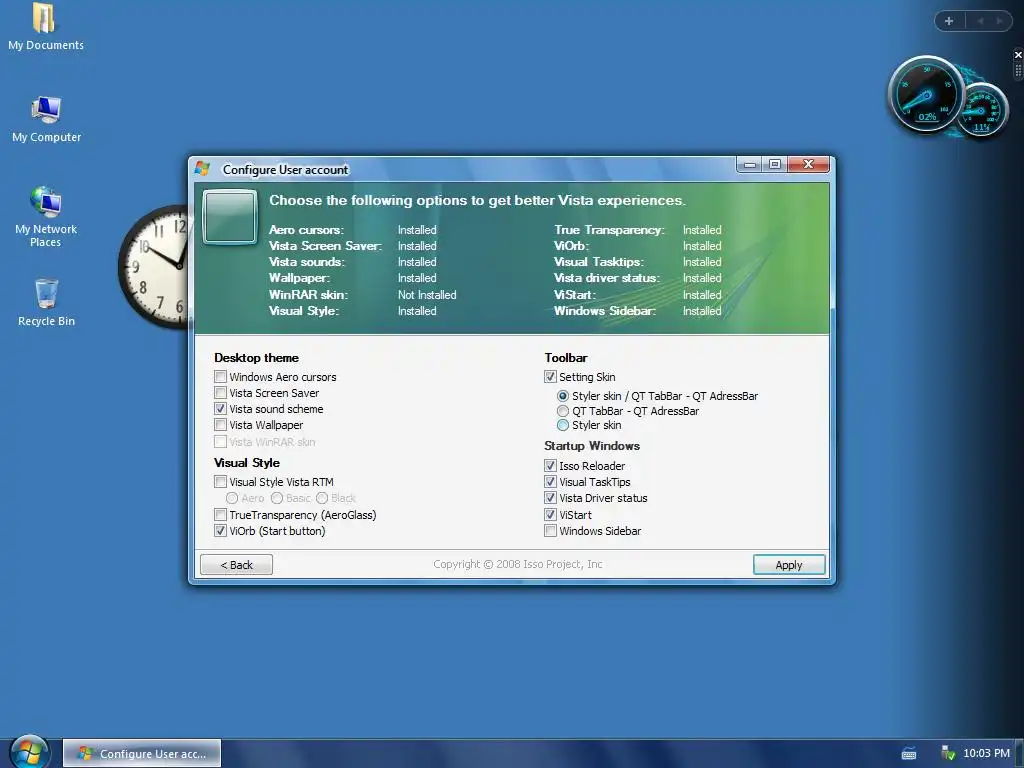Screen dimensions: 1024x768
Task: Select the Styler skin only radio option
Action: 562,425
